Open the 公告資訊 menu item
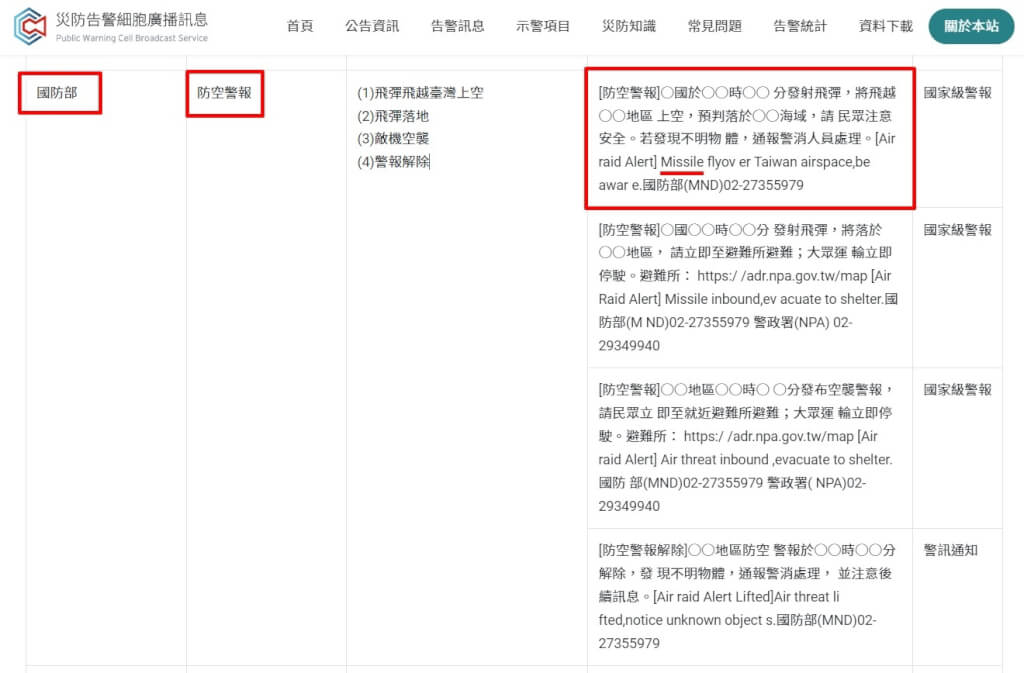Image resolution: width=1024 pixels, height=673 pixels. pos(372,26)
